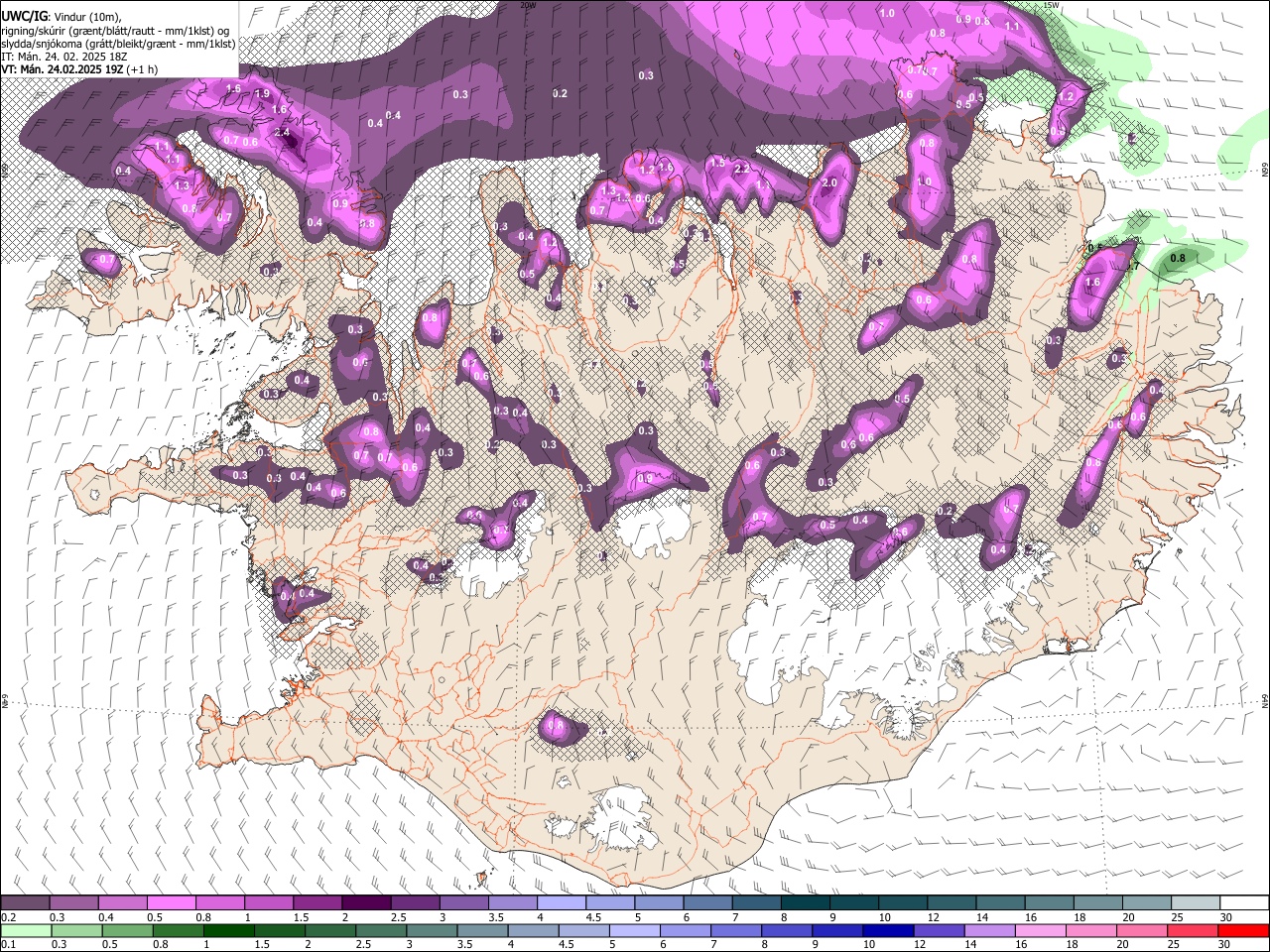Click the 2.2 precipitation value on the map
Image resolution: width=1270 pixels, height=952 pixels.
coord(741,170)
